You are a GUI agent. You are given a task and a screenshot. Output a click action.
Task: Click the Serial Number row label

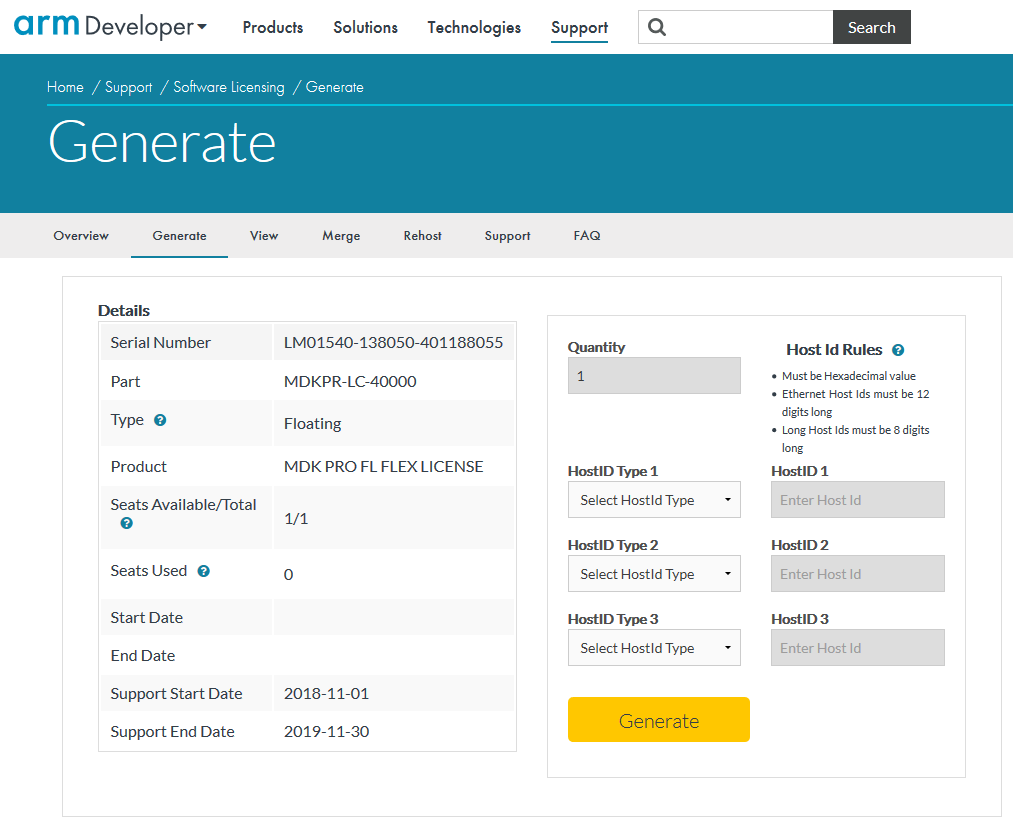coord(160,342)
